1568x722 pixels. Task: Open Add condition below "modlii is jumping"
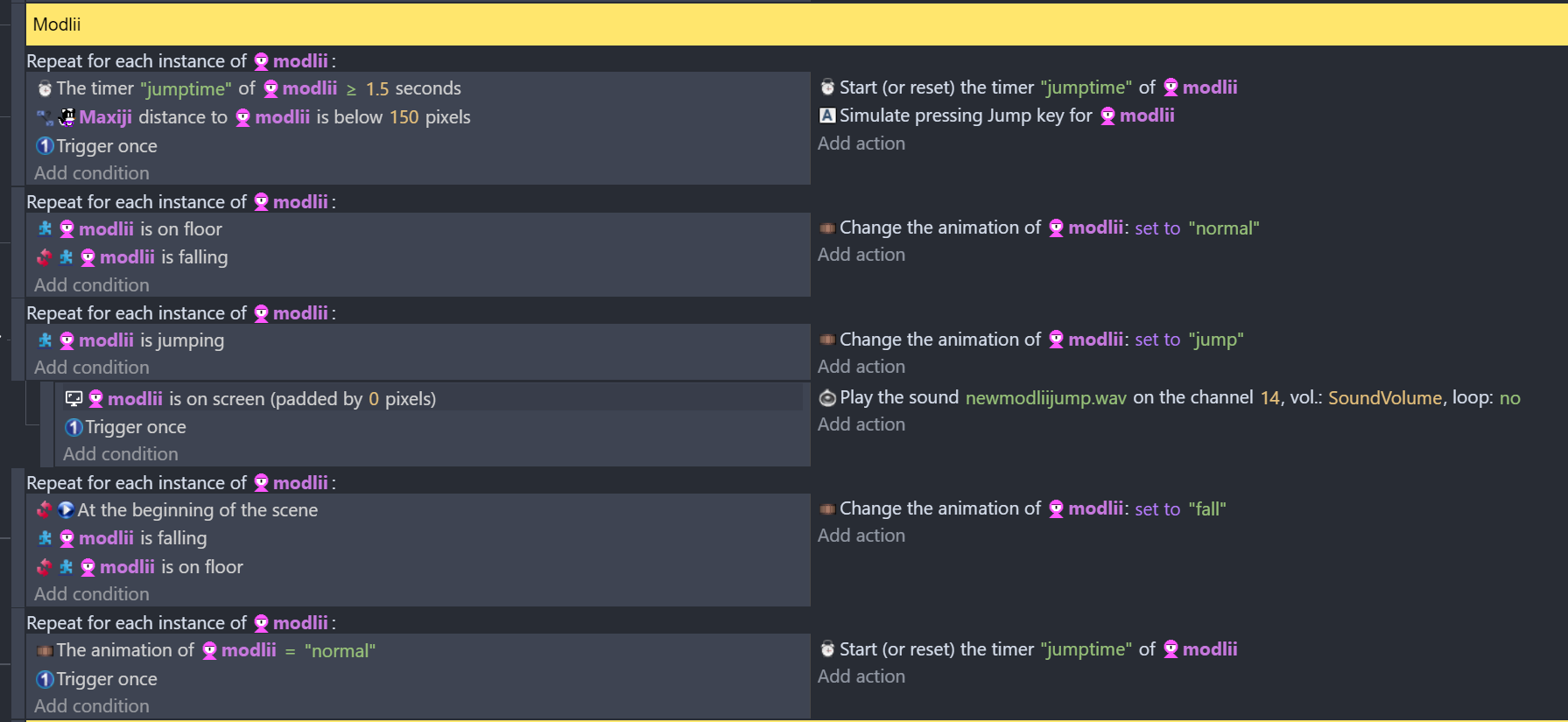point(92,368)
